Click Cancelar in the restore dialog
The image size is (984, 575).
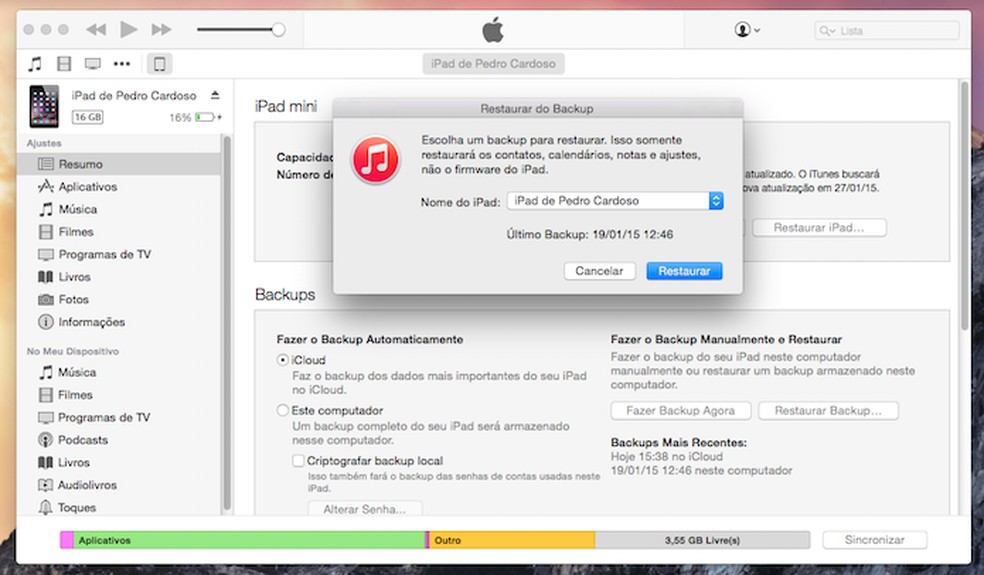click(599, 271)
